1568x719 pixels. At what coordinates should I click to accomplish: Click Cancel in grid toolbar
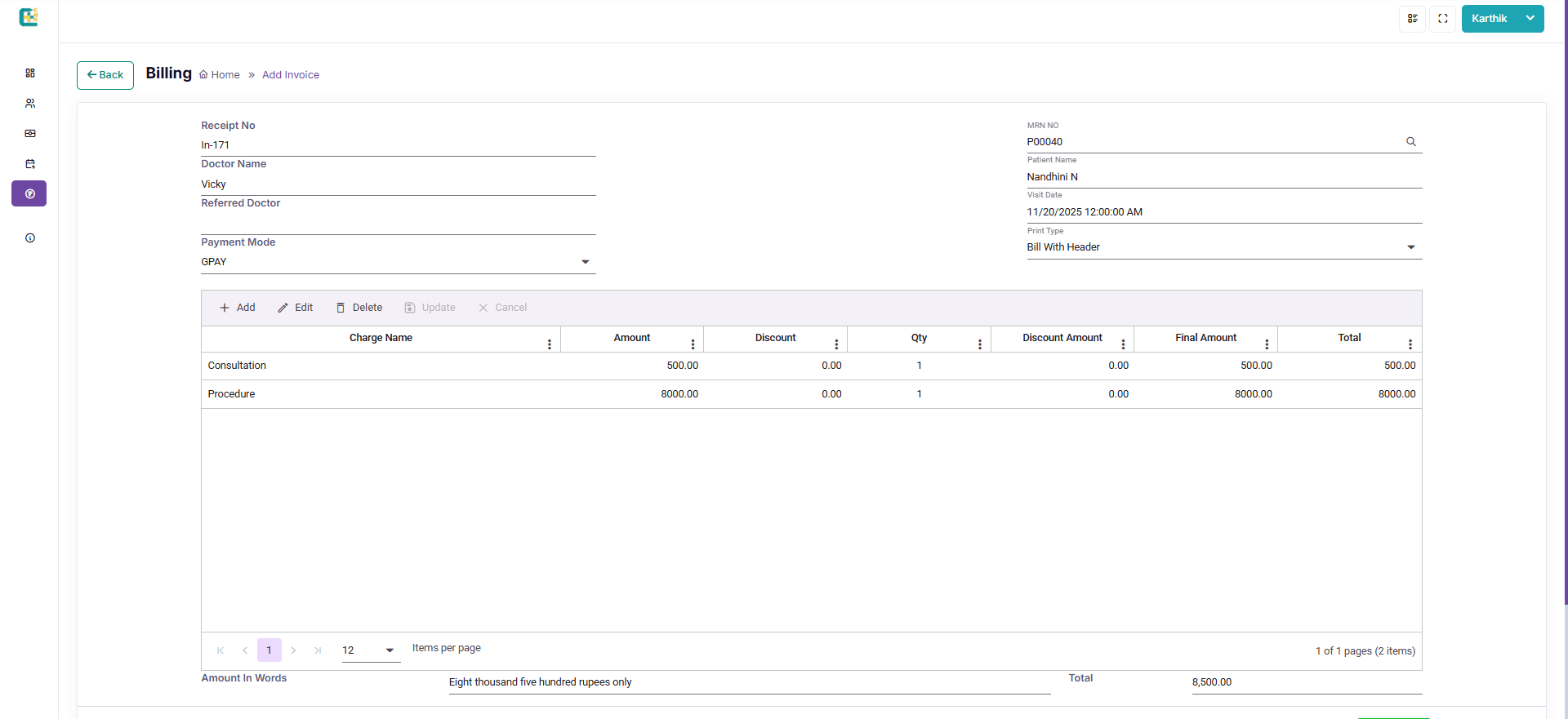503,308
